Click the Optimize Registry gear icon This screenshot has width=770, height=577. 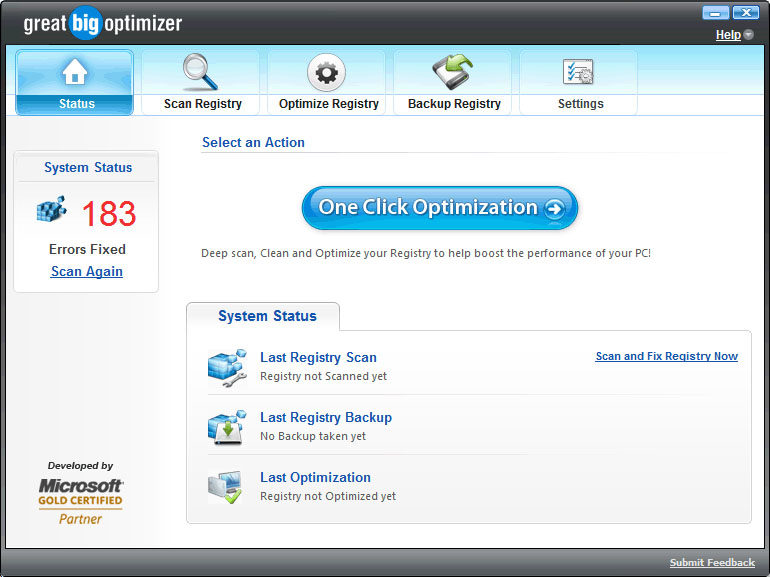327,73
